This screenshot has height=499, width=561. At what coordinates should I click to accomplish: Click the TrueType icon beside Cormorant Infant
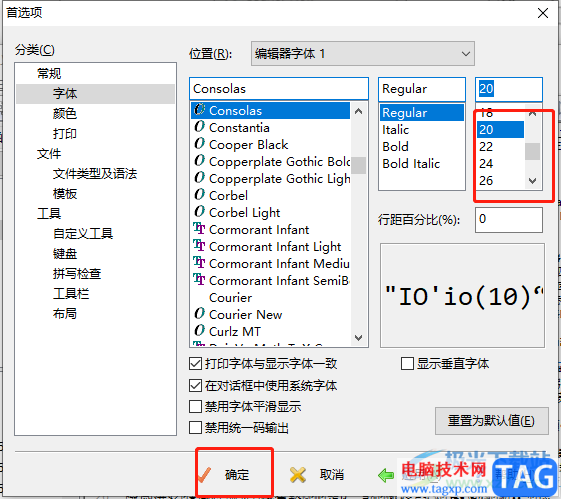tap(199, 229)
